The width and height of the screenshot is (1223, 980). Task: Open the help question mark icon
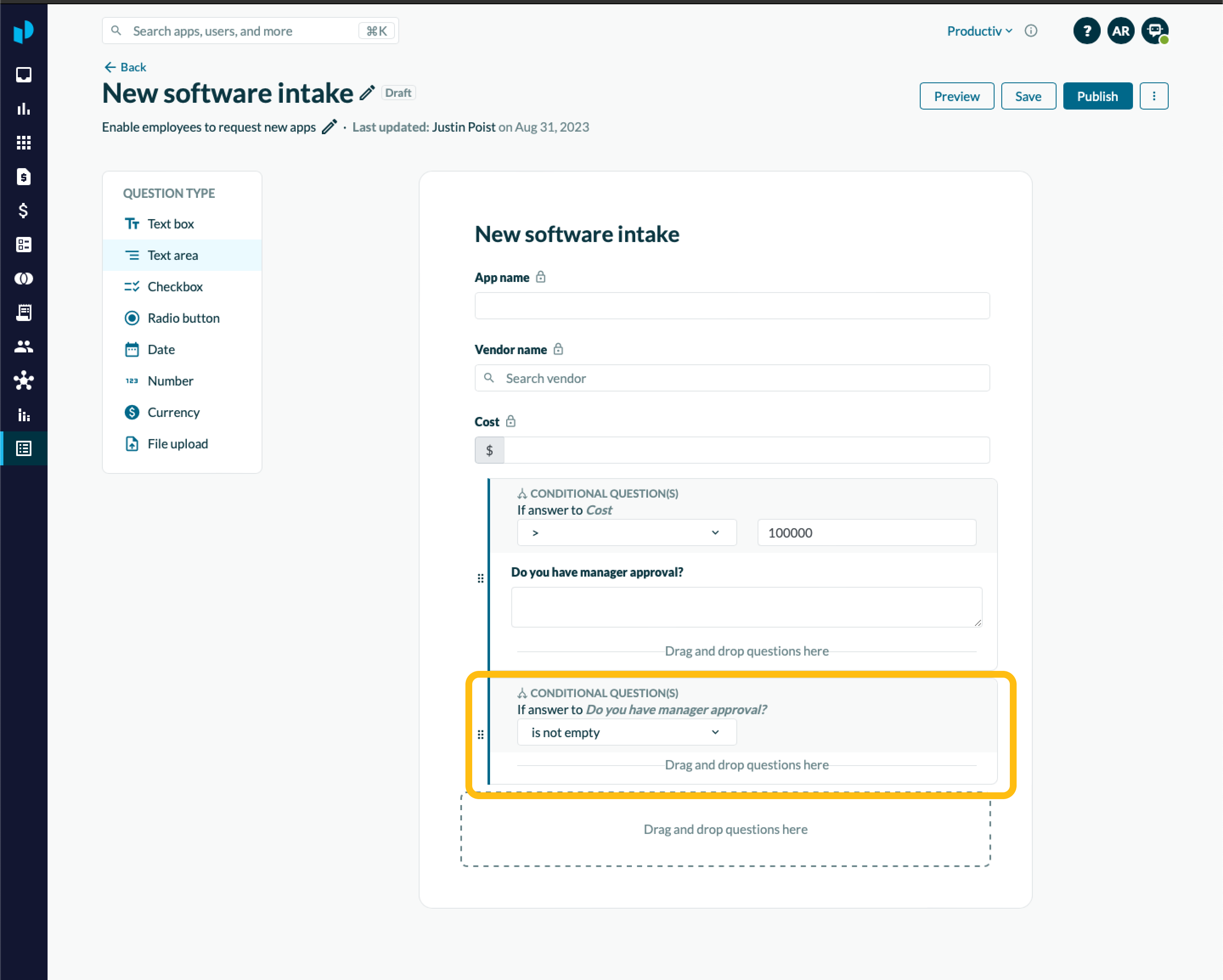[1086, 31]
